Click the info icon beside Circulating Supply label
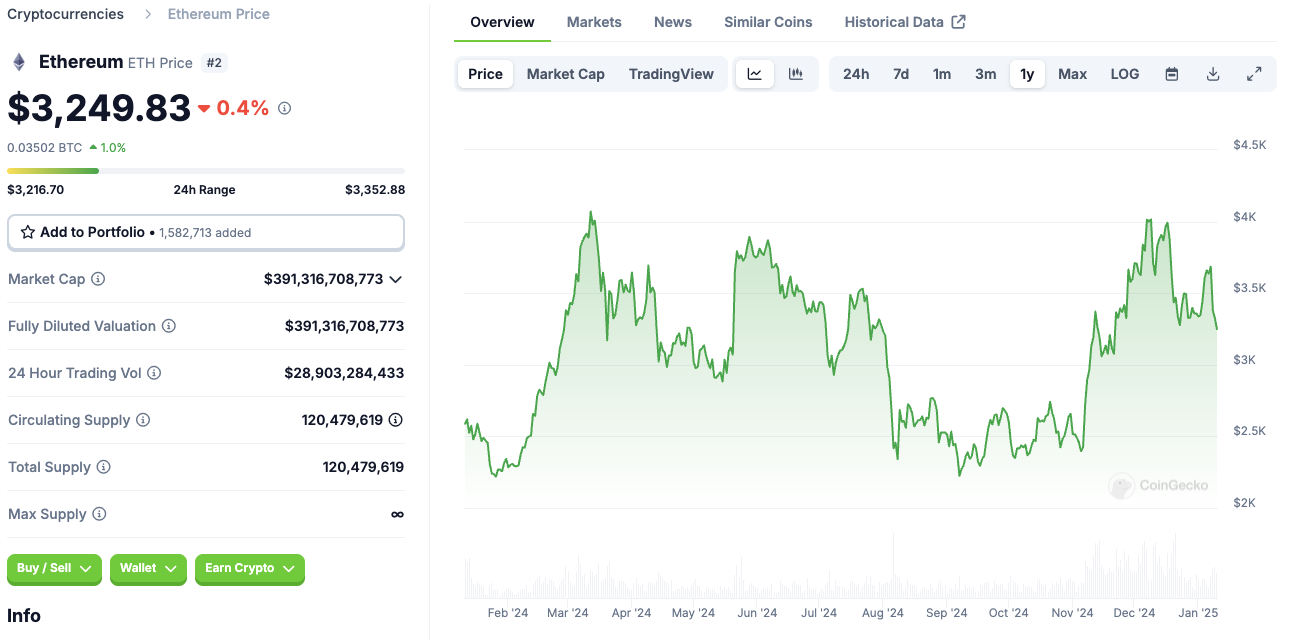Viewport: 1294px width, 640px height. (x=143, y=420)
